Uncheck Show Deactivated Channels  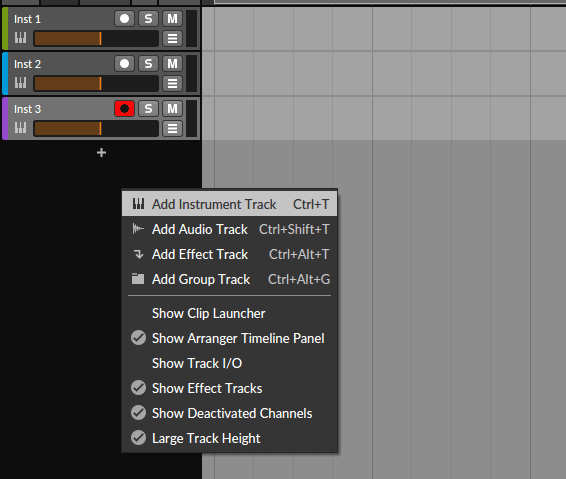(x=230, y=413)
